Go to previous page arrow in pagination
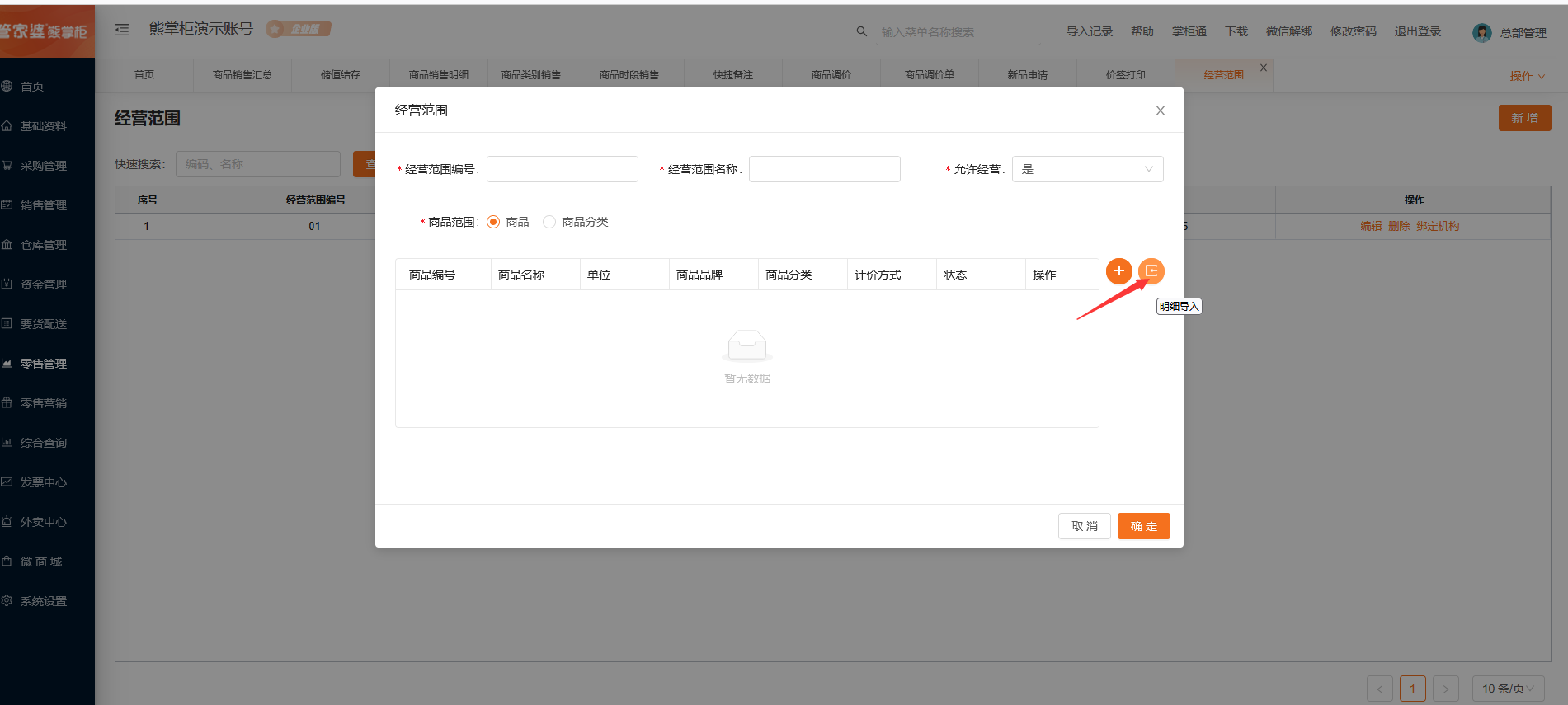 point(1380,689)
